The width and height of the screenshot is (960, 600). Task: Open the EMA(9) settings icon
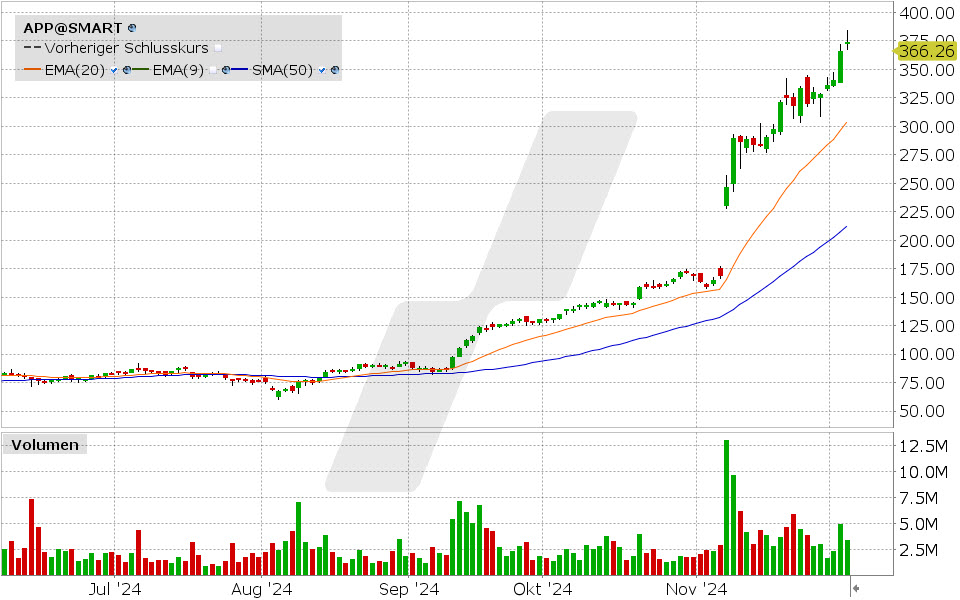pos(226,70)
